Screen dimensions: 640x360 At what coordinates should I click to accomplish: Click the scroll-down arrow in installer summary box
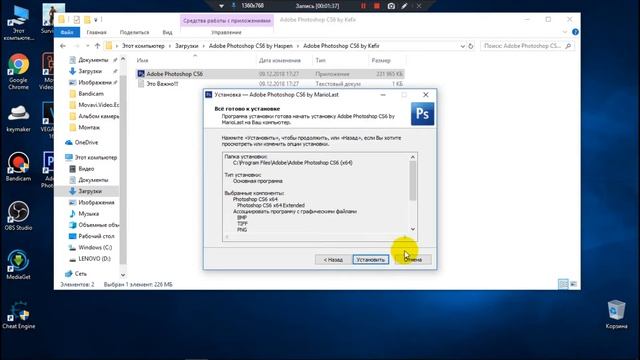[413, 229]
